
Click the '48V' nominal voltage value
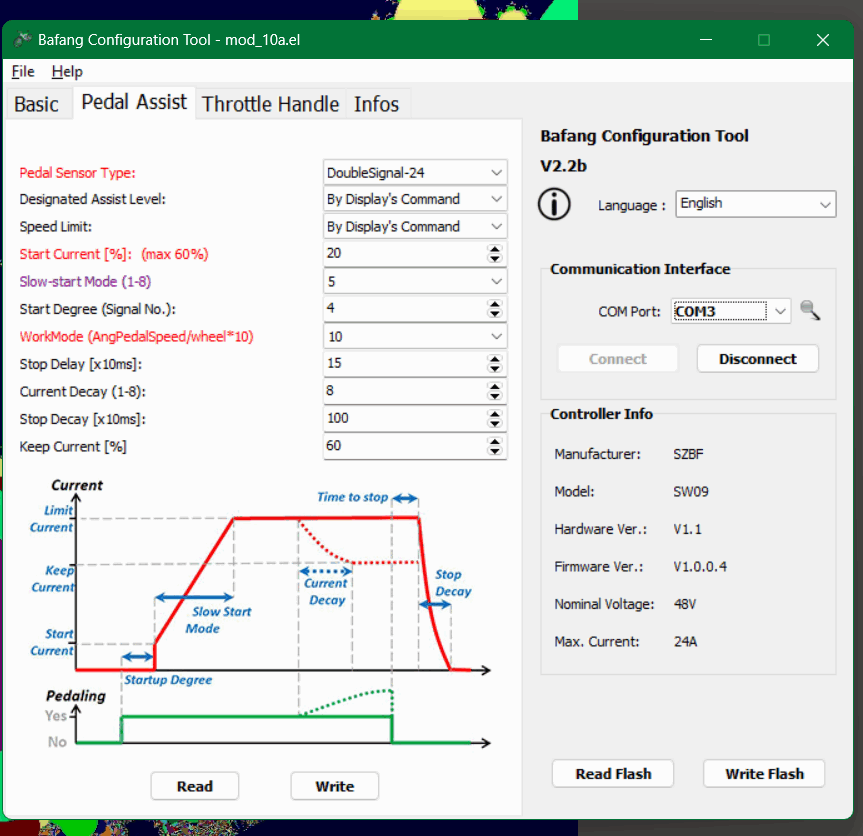685,604
